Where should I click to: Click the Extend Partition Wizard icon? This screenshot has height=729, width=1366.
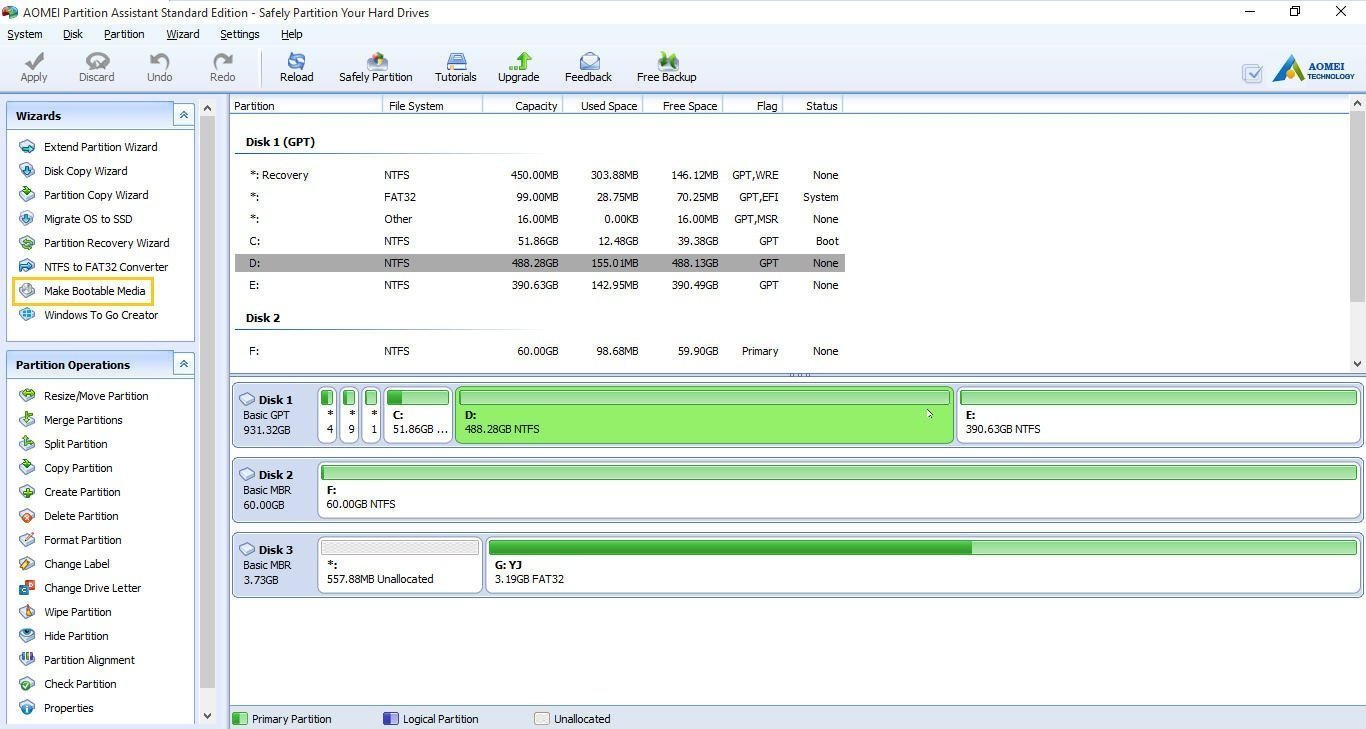pos(27,147)
